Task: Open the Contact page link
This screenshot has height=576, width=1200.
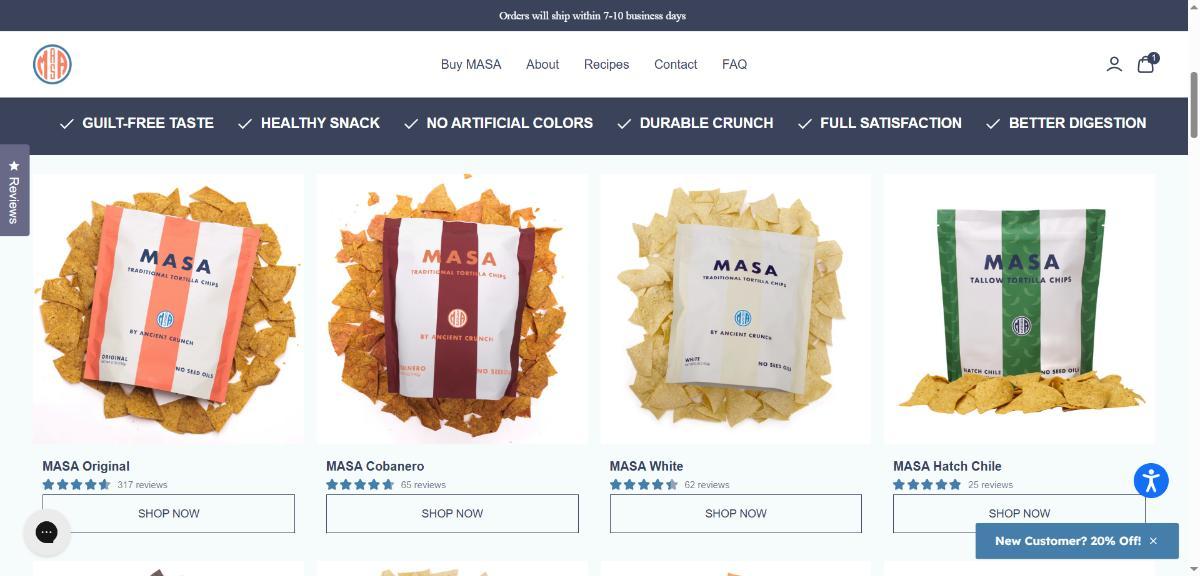Action: pos(676,64)
